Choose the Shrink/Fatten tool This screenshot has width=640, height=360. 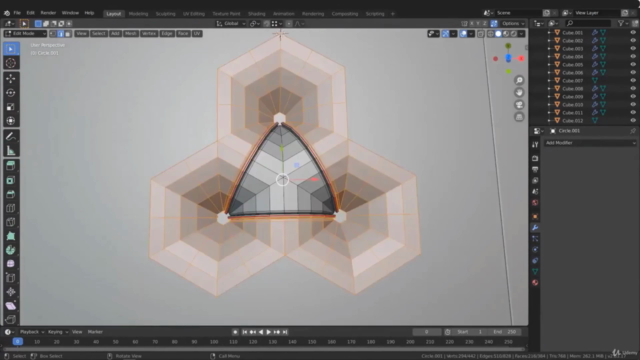(x=11, y=292)
